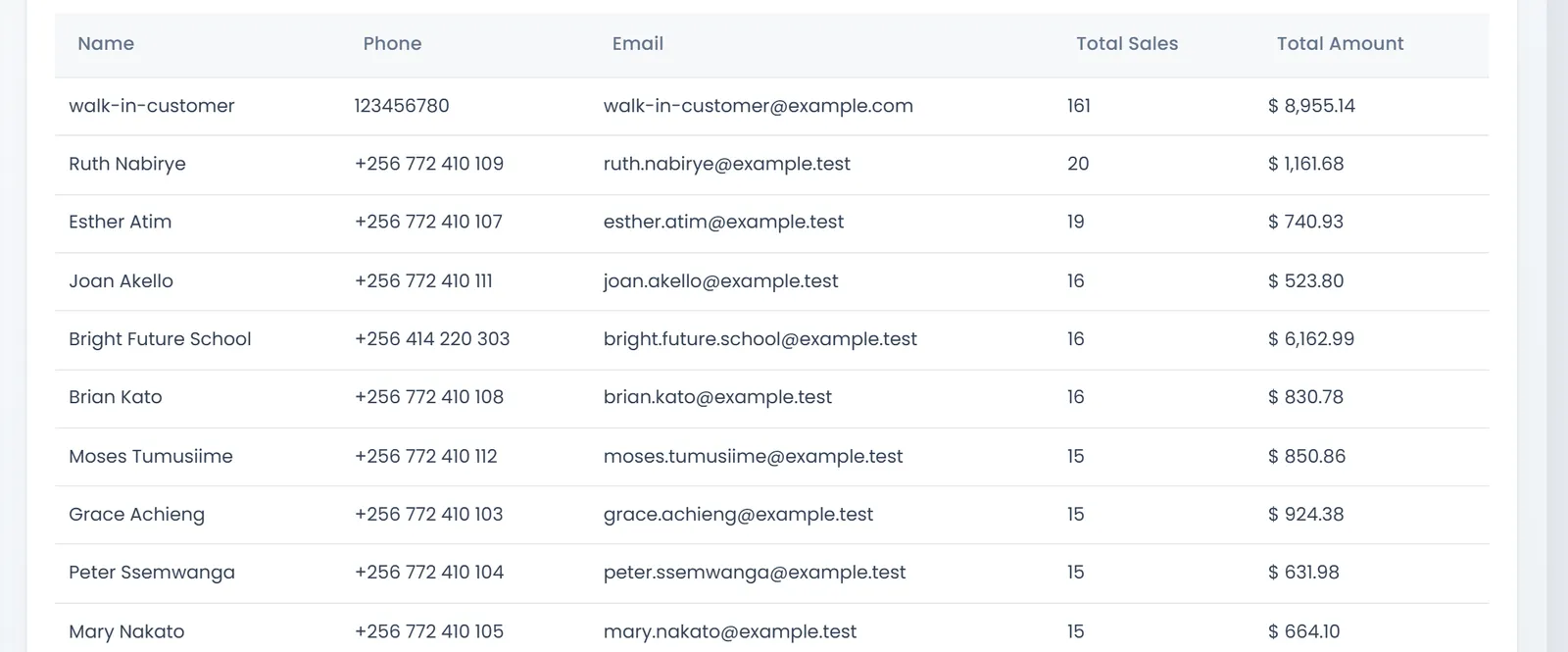Select the Bright Future School name cell

[x=160, y=338]
